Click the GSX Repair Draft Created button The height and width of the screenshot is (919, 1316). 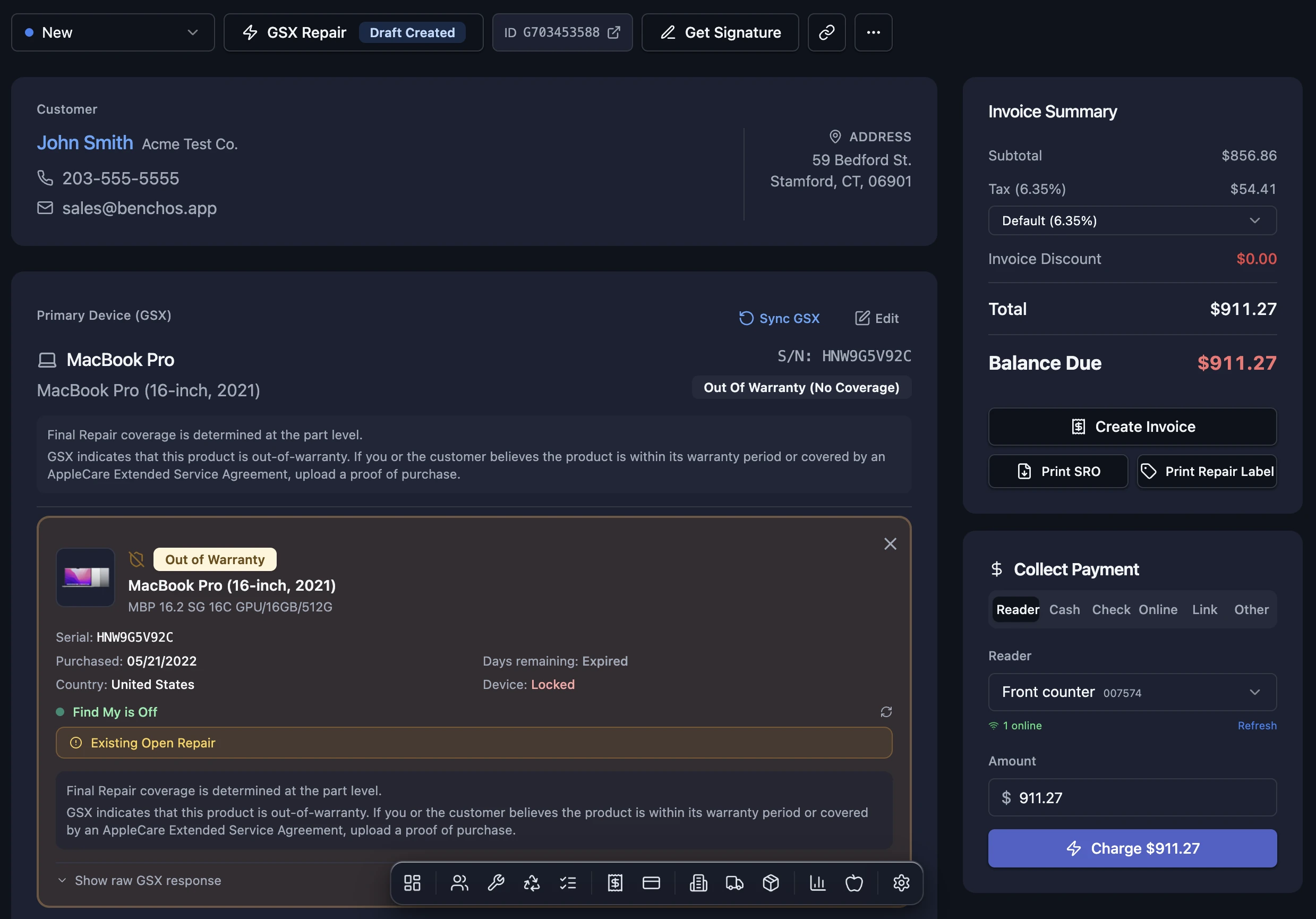coord(354,33)
